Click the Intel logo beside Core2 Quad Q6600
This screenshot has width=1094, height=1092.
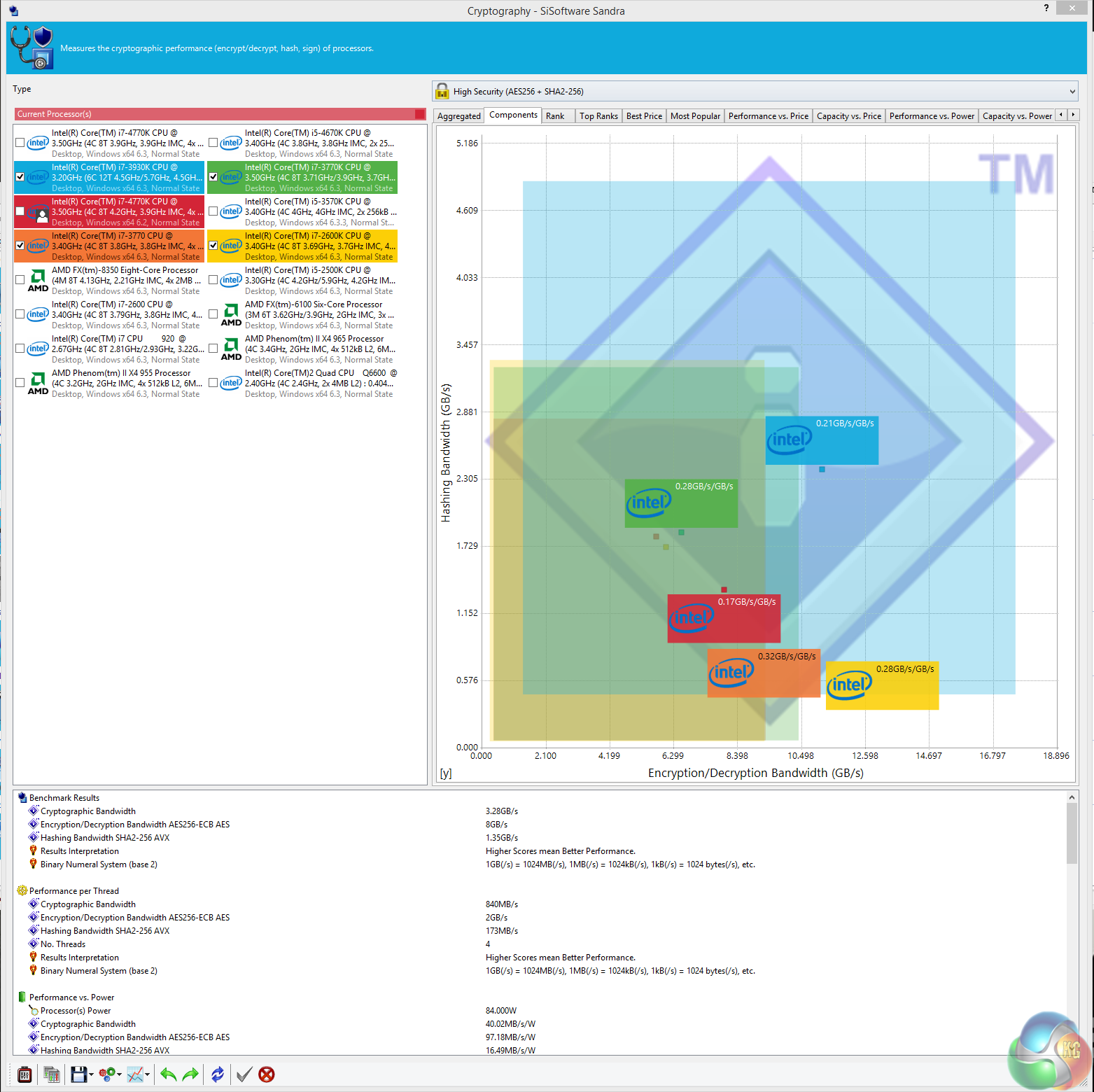click(231, 383)
